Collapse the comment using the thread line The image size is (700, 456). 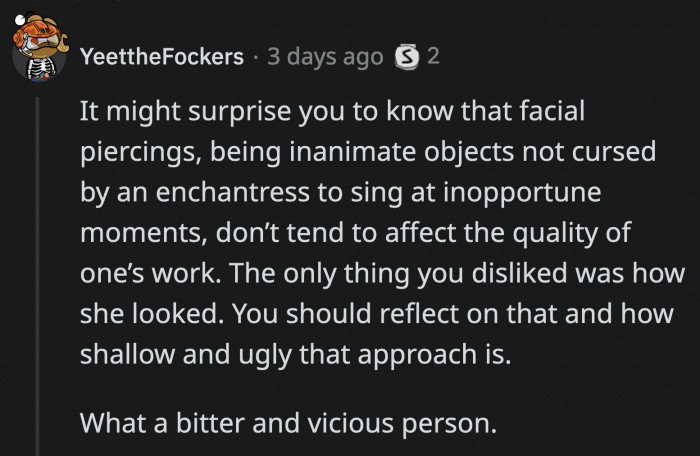[x=39, y=270]
